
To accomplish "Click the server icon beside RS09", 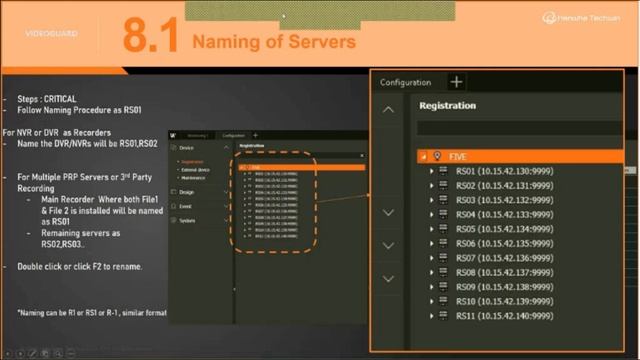I will click(443, 287).
